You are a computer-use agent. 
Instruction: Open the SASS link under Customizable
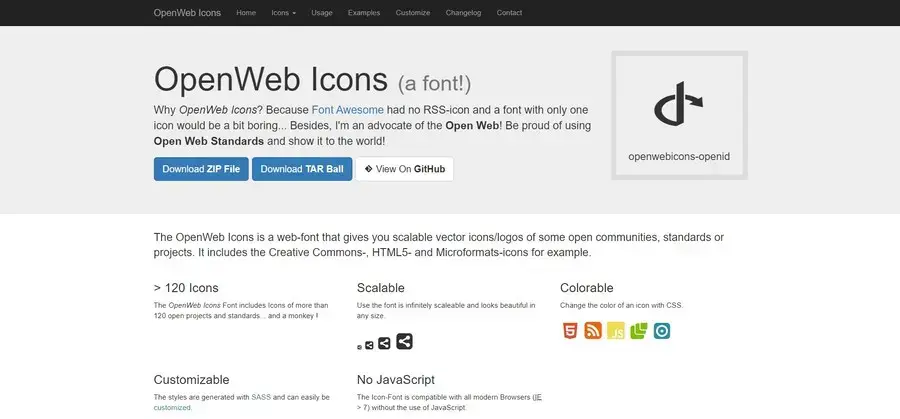[x=261, y=397]
